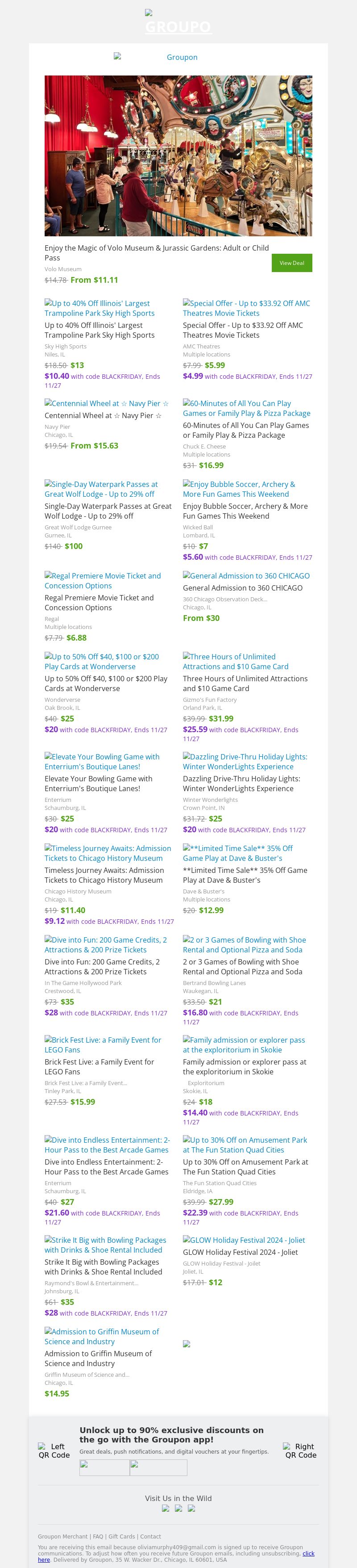
Task: Click the Left QR Code image
Action: 54,1451
